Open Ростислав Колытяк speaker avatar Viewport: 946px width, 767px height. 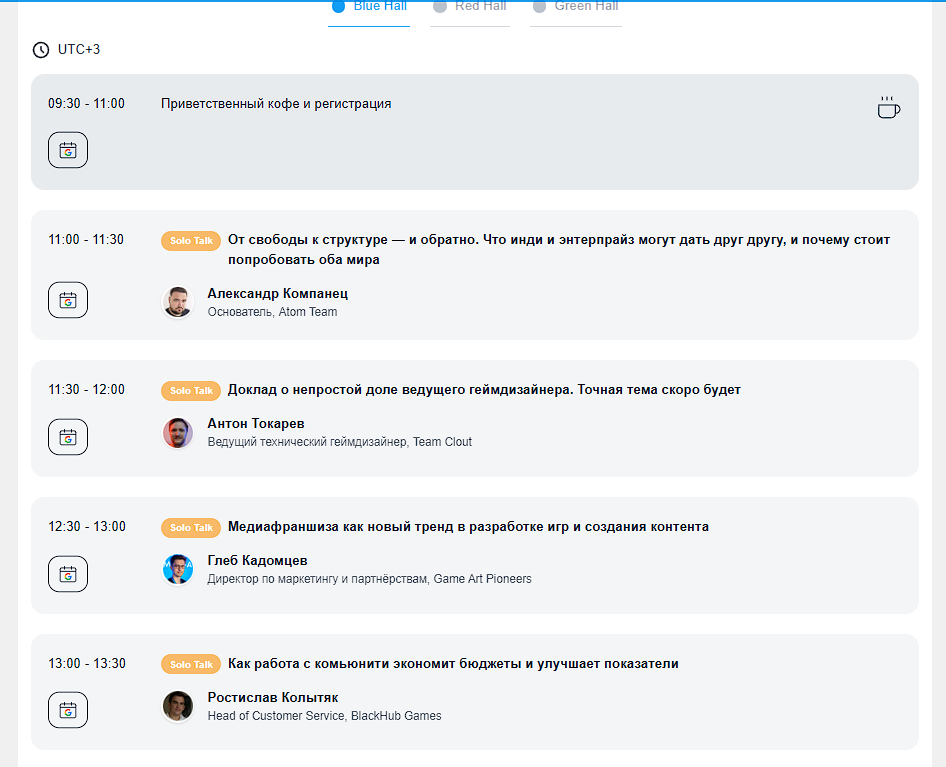[177, 706]
